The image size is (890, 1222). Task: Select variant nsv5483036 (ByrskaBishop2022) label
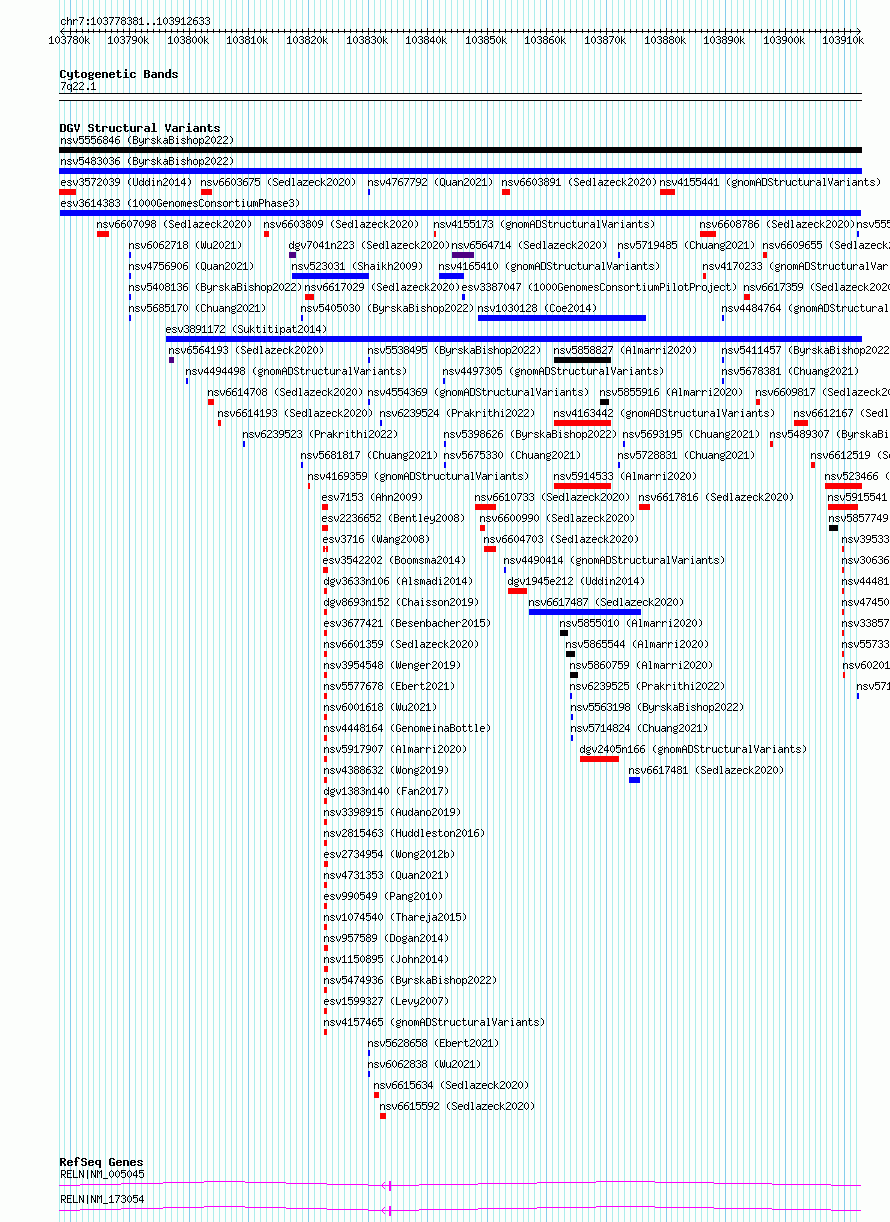click(x=147, y=161)
